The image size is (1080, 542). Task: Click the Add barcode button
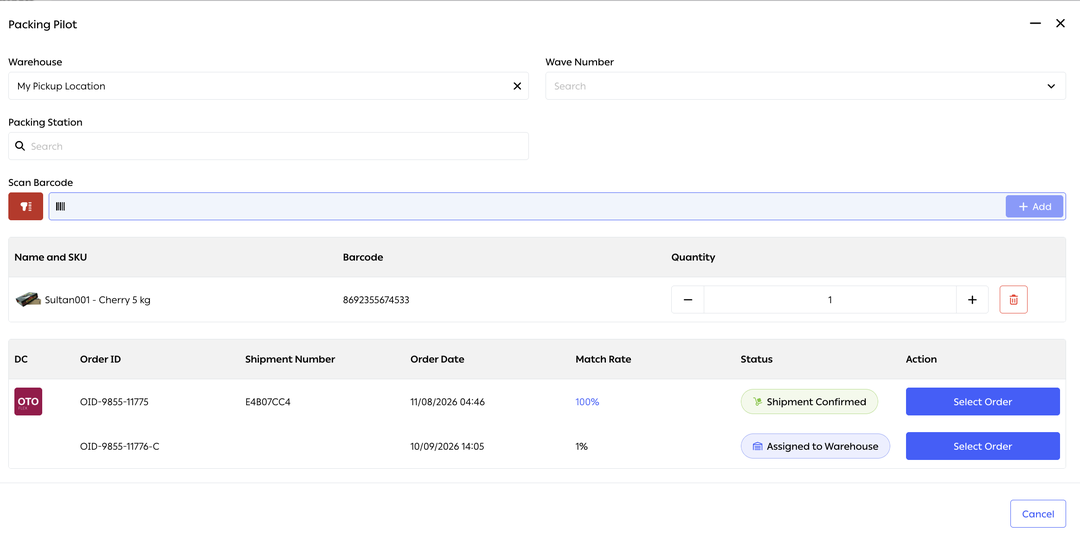coord(1035,207)
